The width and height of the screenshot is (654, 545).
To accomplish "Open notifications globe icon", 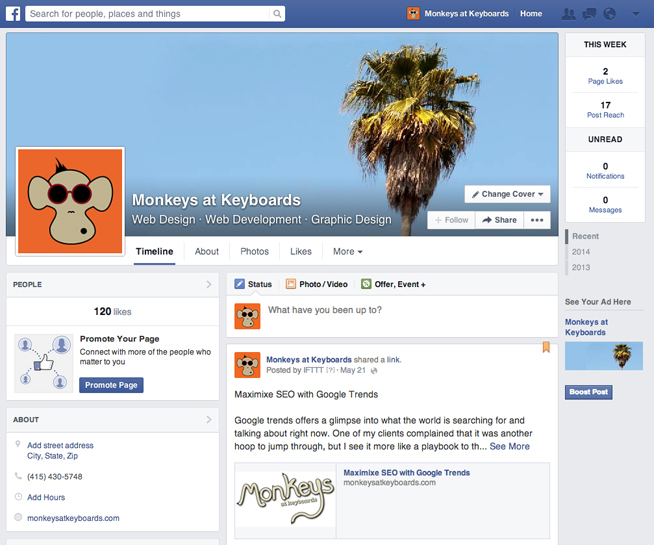I will (609, 14).
